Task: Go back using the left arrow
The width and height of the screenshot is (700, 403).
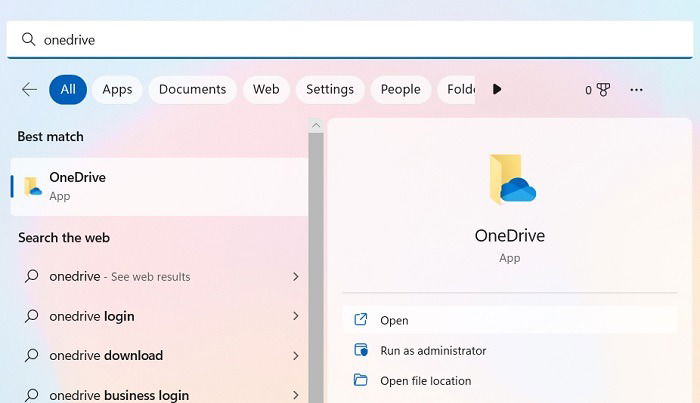Action: pyautogui.click(x=29, y=89)
